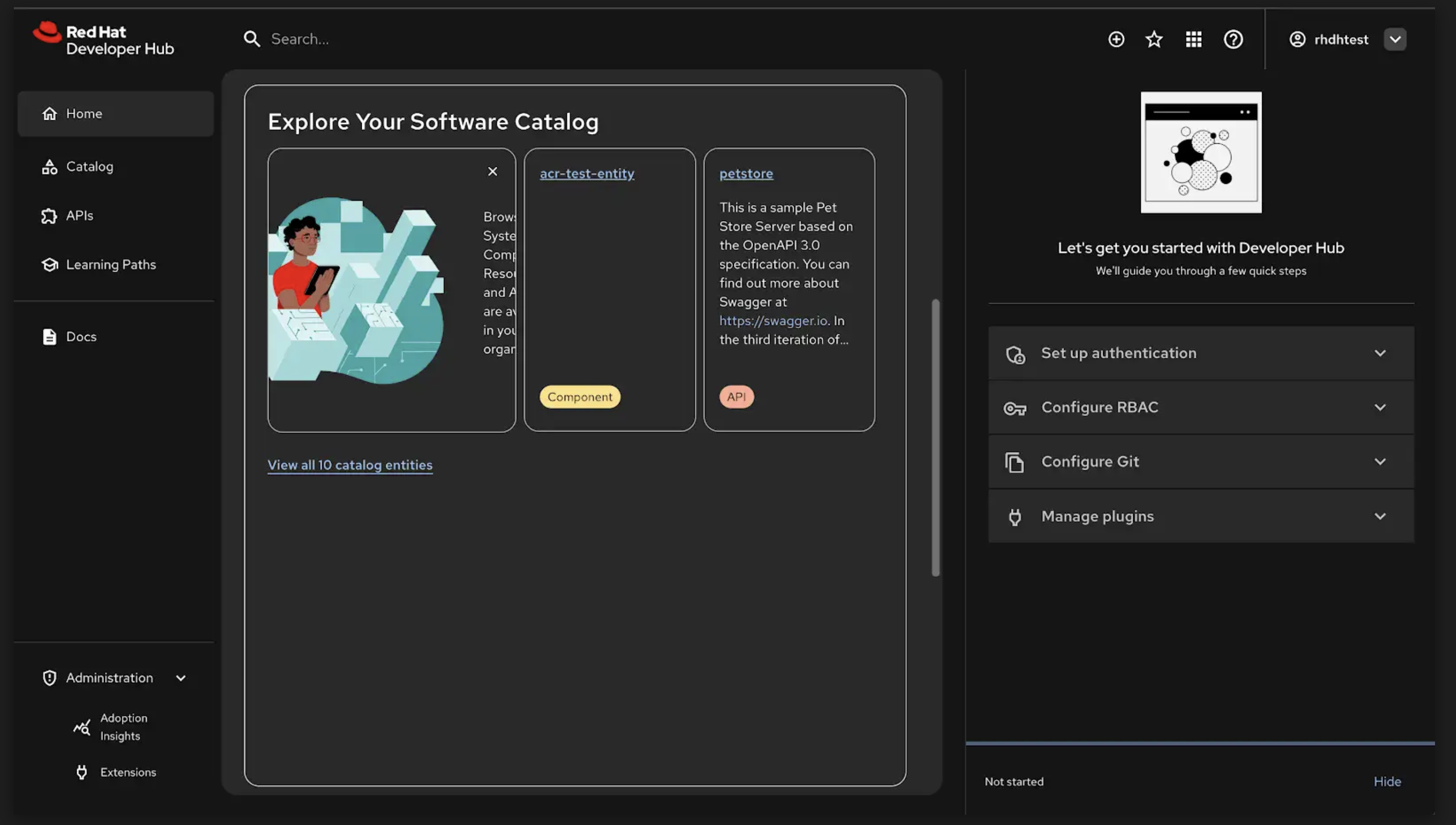Click the Red Hat Developer Hub logo

(x=103, y=39)
